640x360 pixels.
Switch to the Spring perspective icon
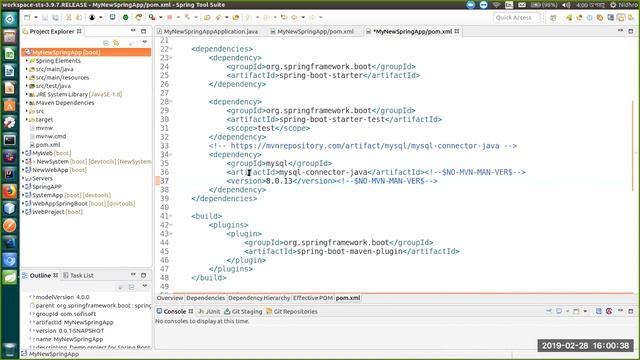[x=569, y=18]
